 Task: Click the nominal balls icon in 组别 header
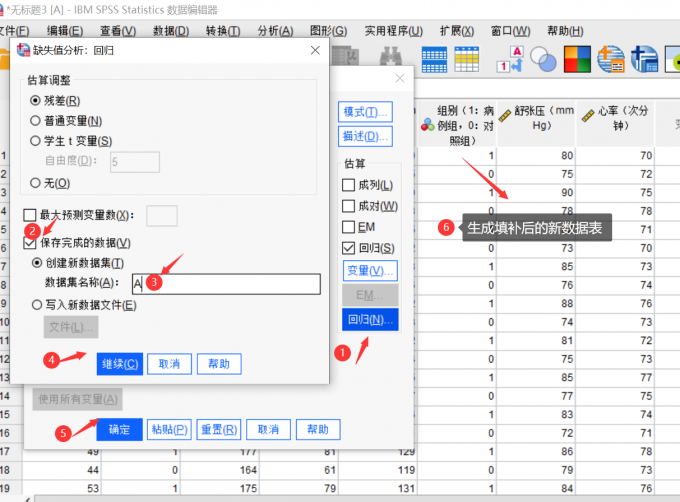[x=427, y=125]
